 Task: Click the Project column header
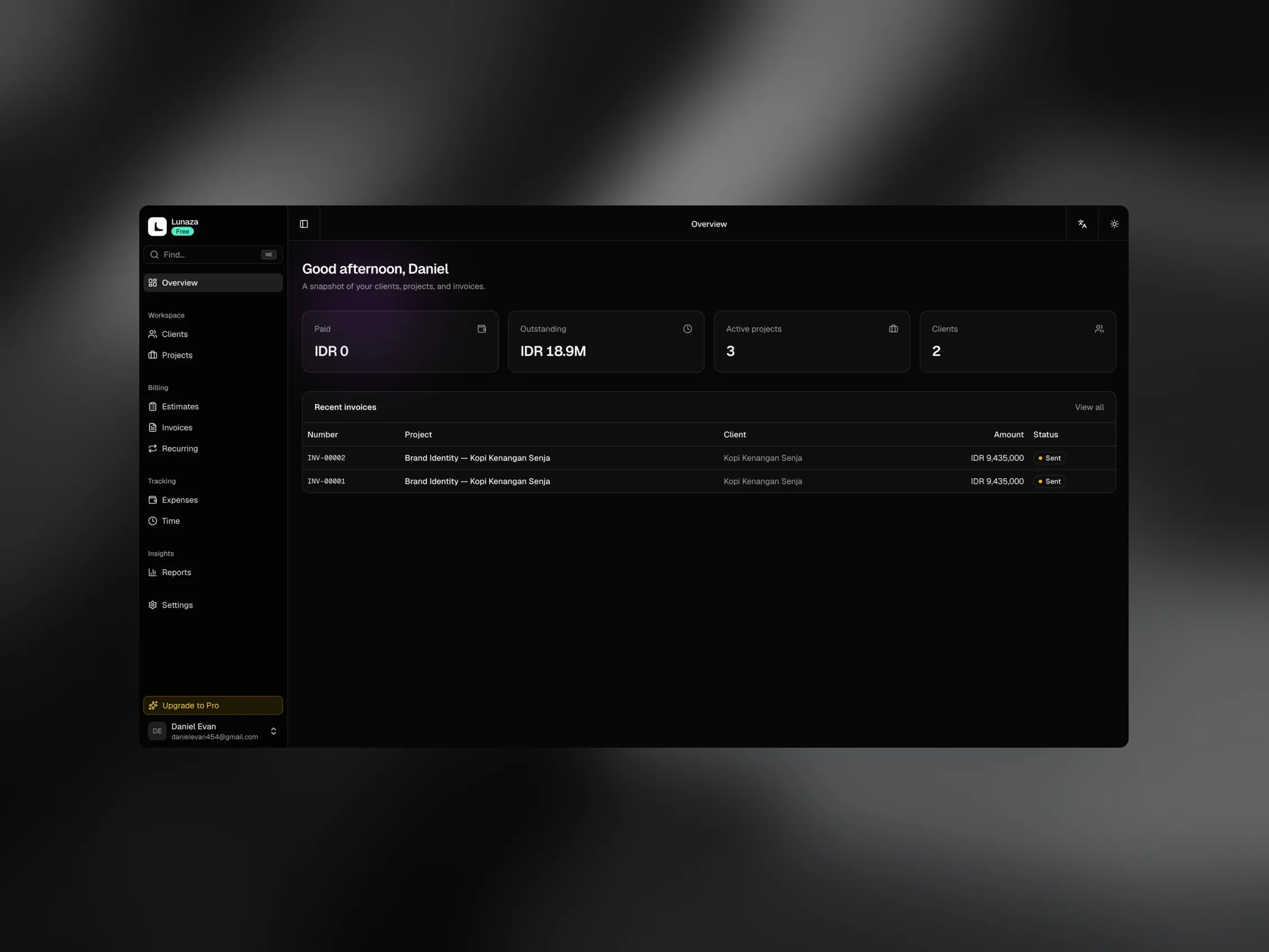(x=418, y=434)
